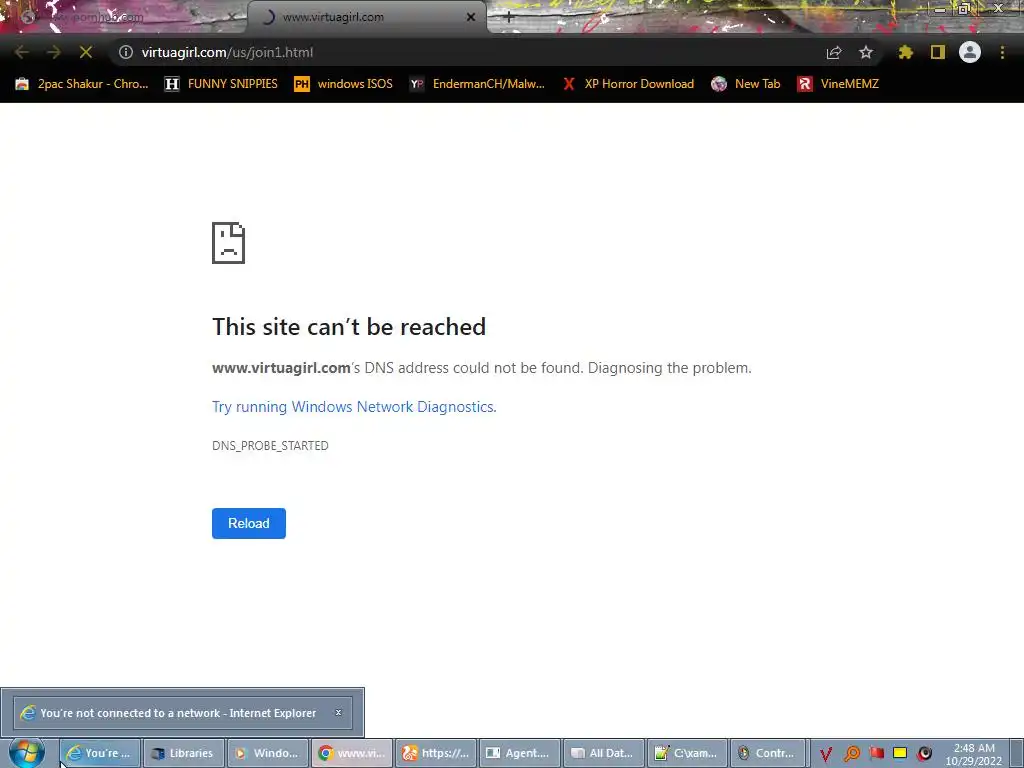
Task: Go forward with the forward arrow
Action: pos(54,52)
